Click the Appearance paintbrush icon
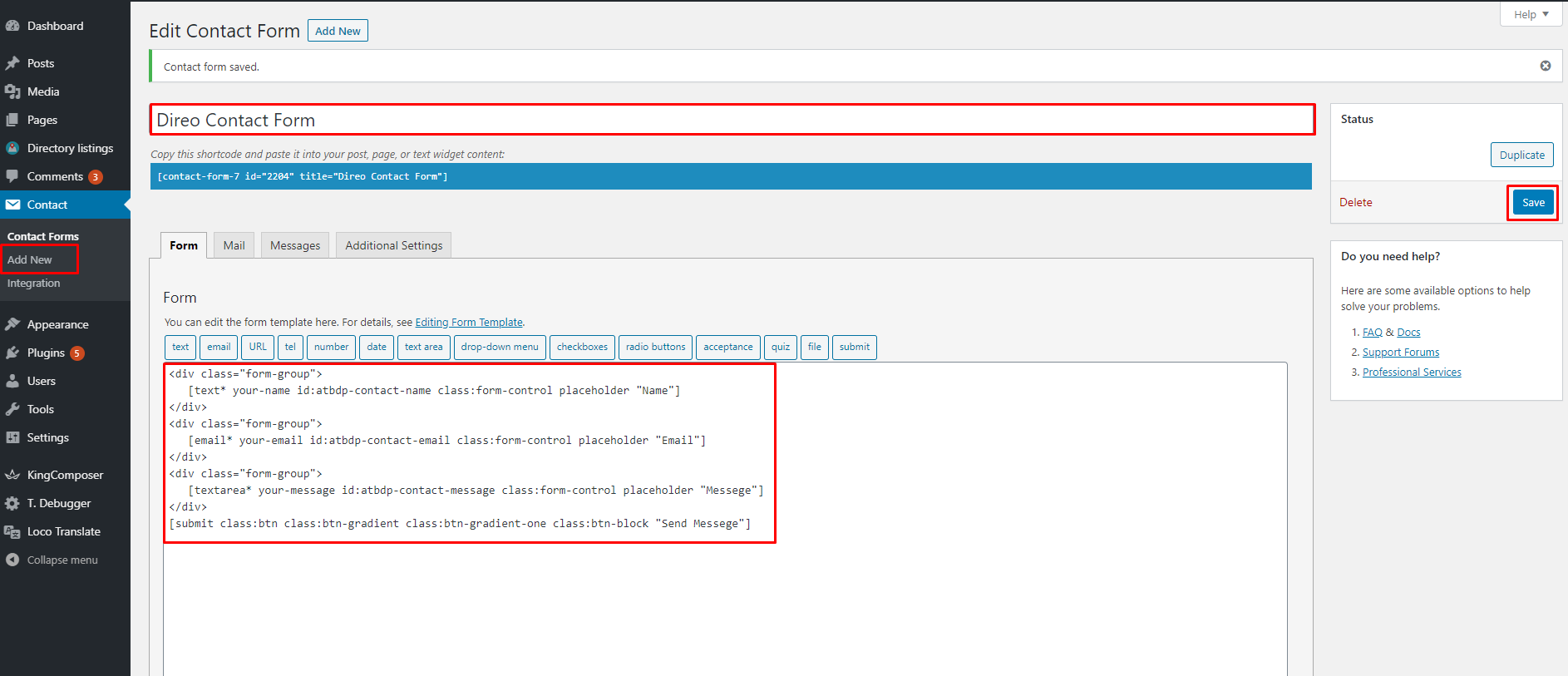This screenshot has height=676, width=1568. click(12, 324)
